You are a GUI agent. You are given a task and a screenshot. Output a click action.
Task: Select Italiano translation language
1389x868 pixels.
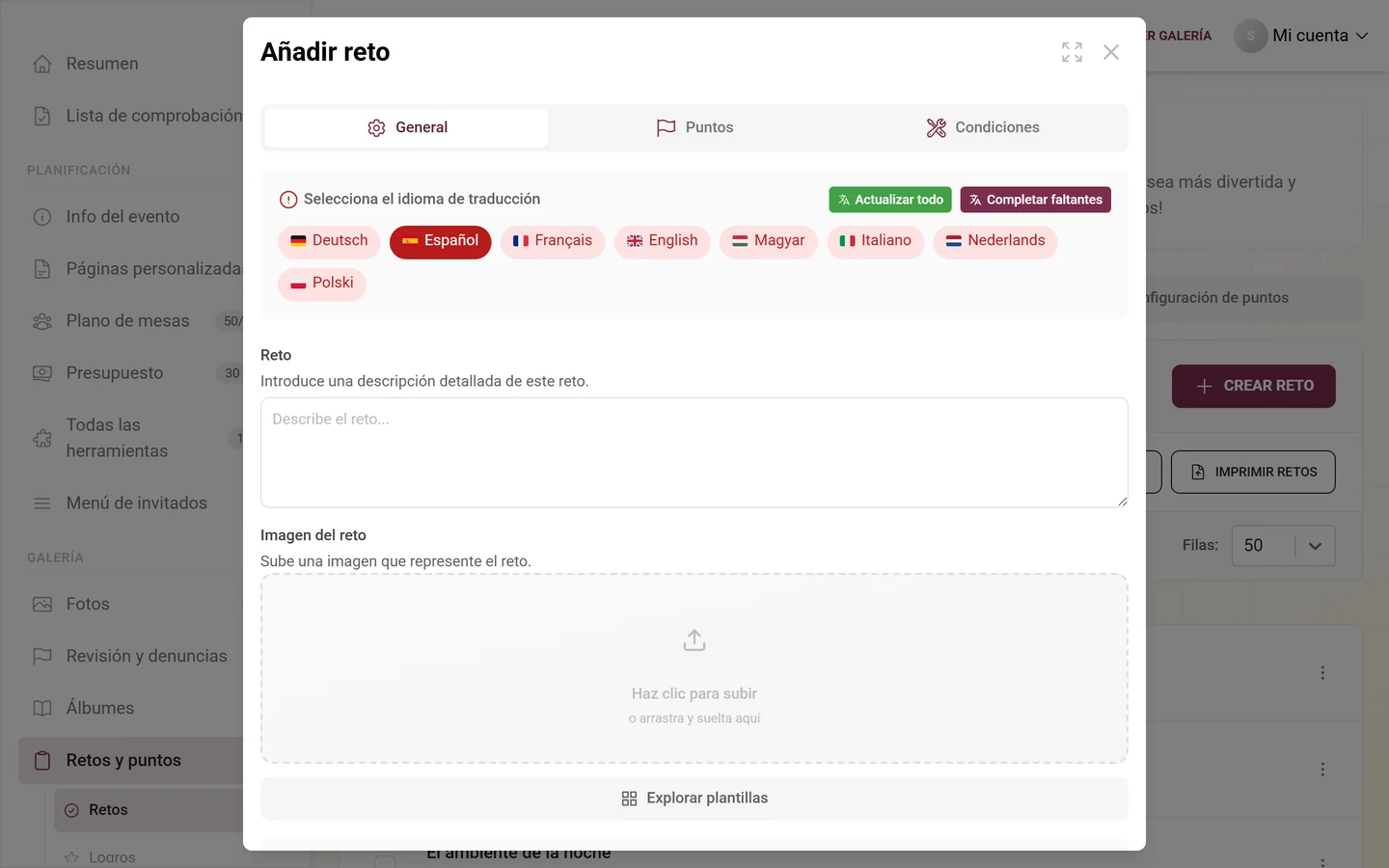pyautogui.click(x=875, y=241)
